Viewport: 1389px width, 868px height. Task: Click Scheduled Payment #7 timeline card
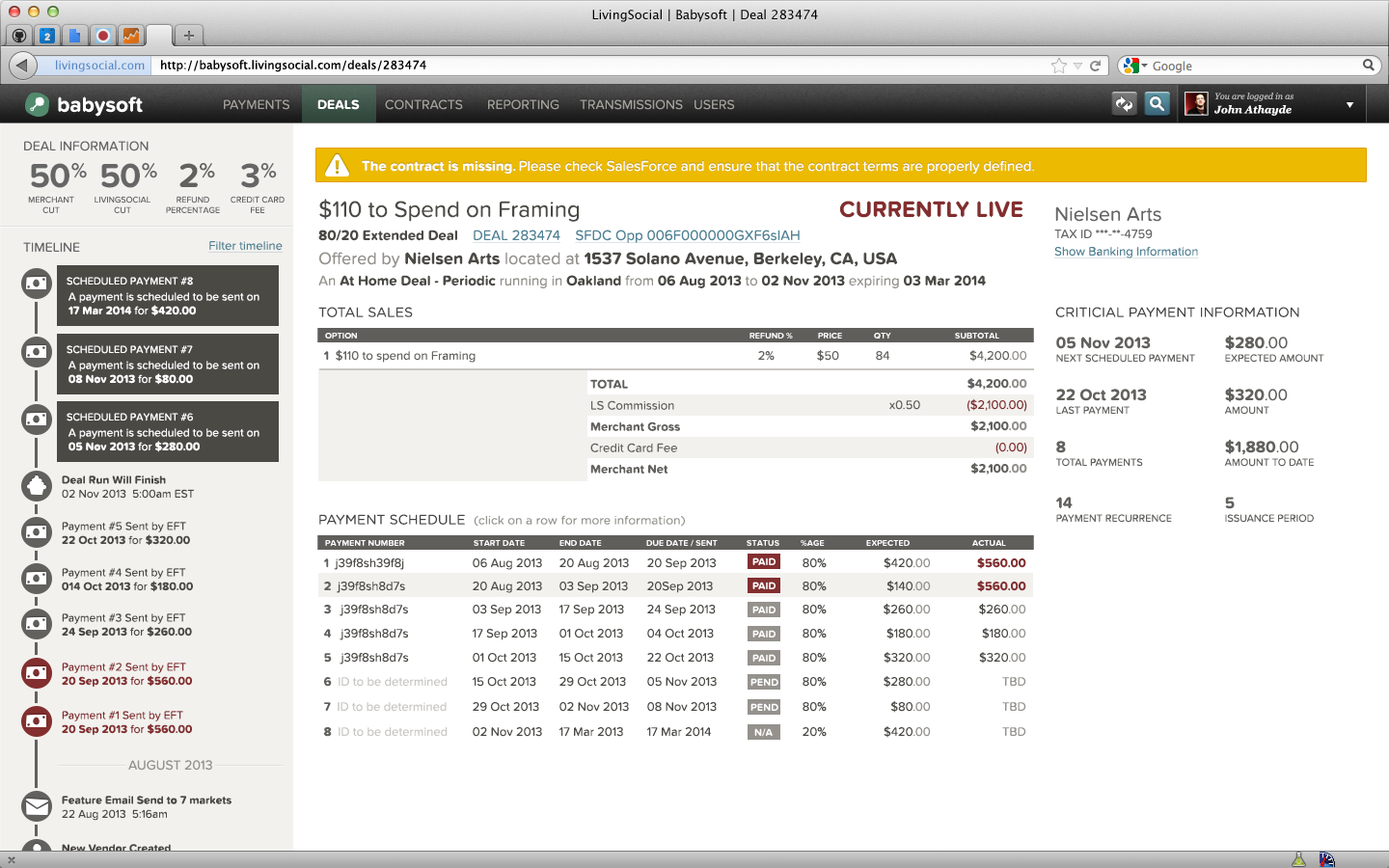tap(168, 365)
